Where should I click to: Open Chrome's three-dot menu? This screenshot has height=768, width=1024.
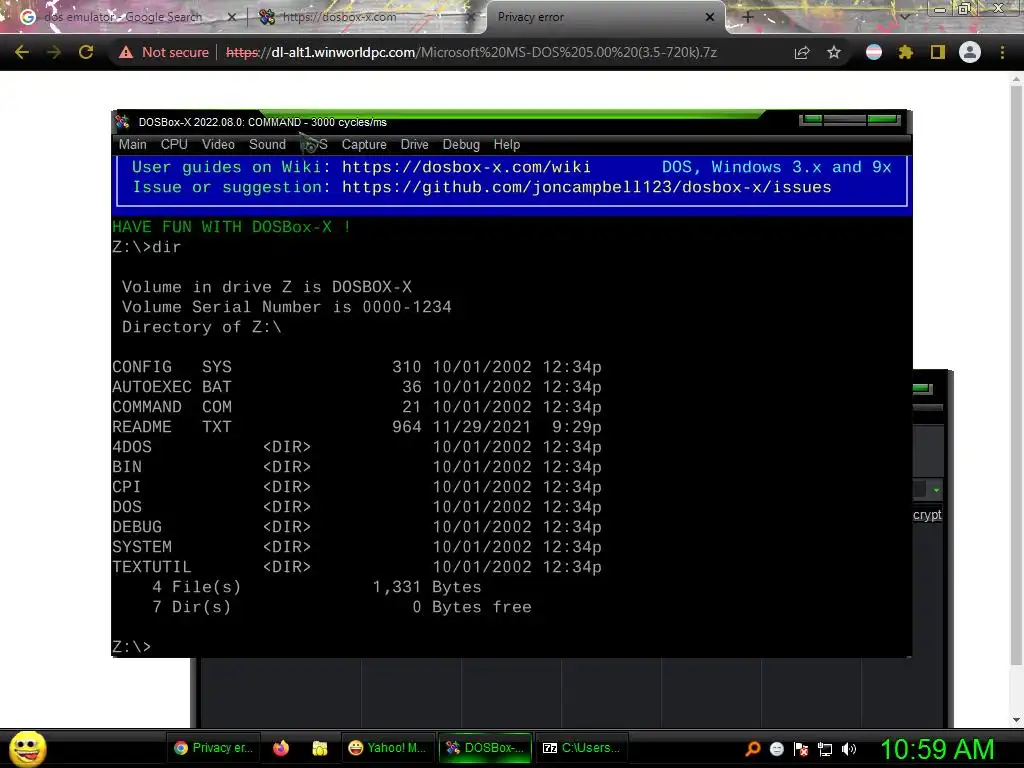(1002, 52)
